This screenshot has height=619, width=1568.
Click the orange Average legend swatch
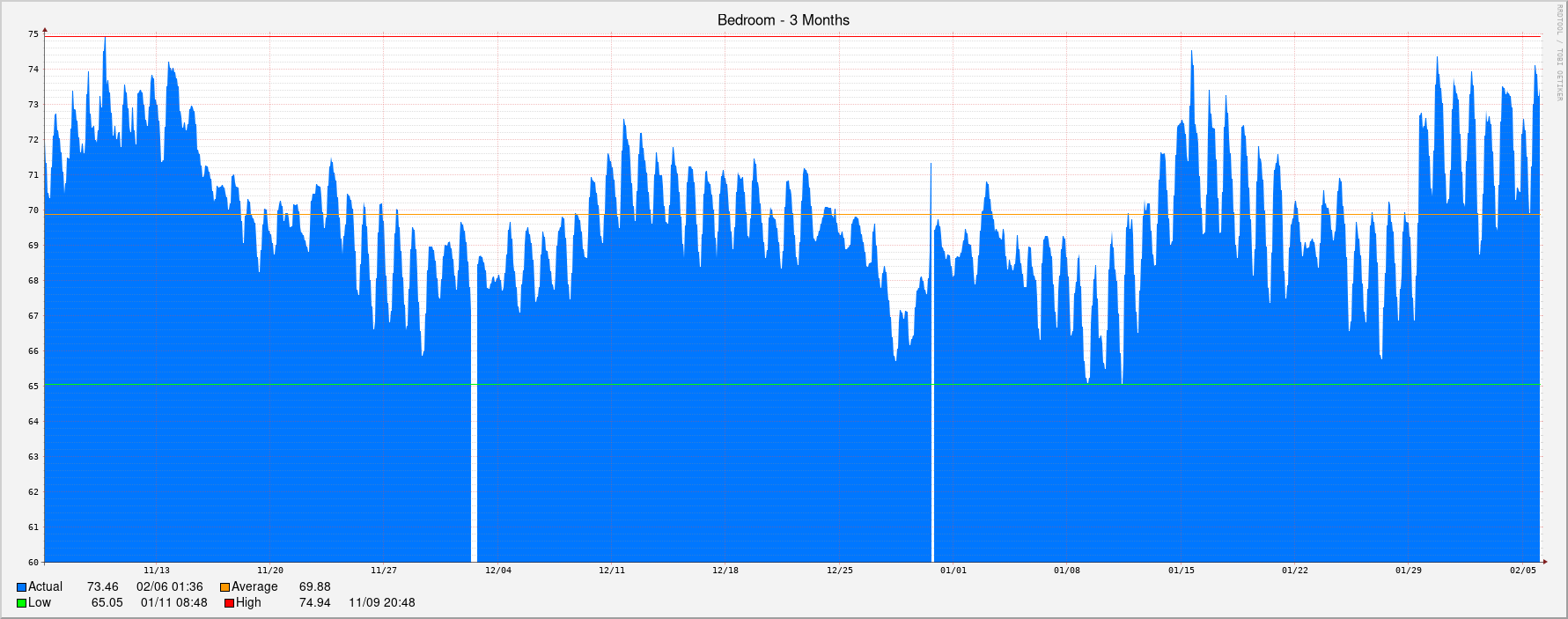coord(225,587)
